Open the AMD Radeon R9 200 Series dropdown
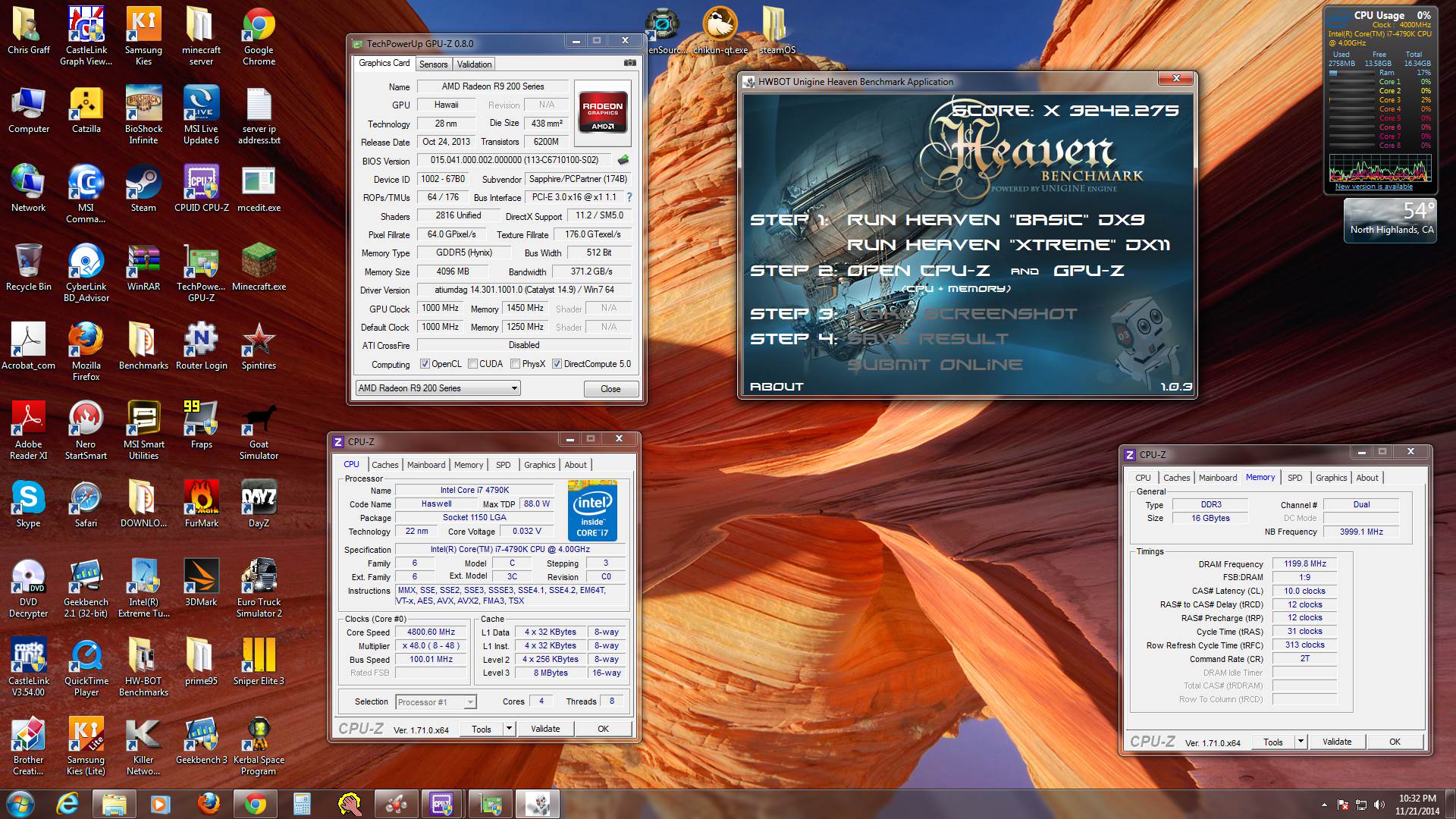Image resolution: width=1456 pixels, height=819 pixels. tap(438, 388)
